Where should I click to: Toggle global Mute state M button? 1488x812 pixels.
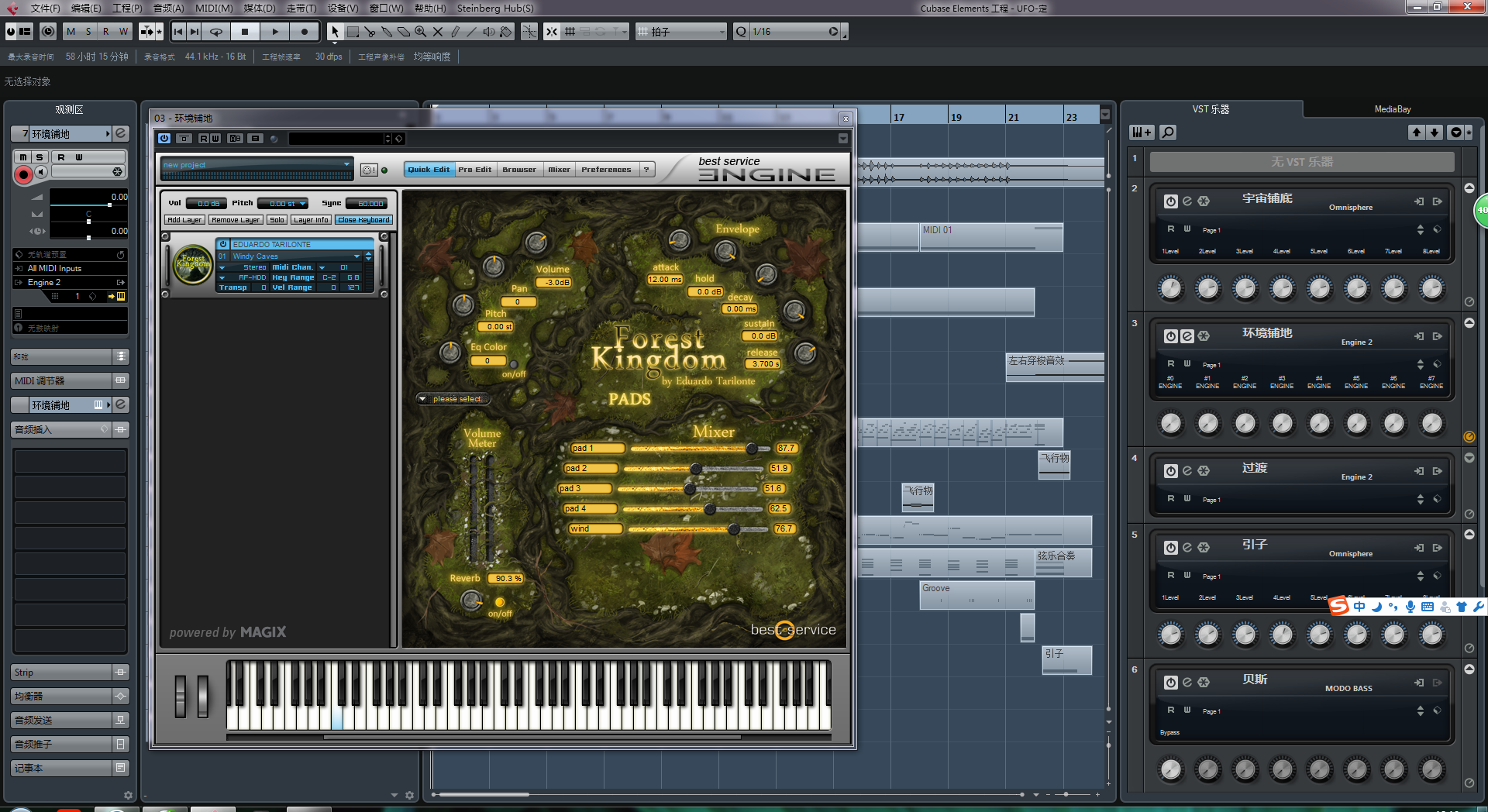[71, 31]
